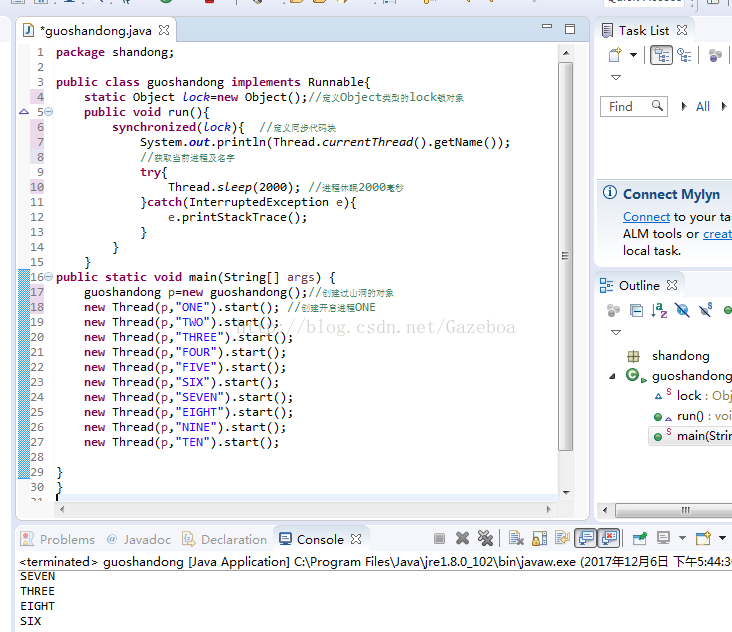Click Clear Console icon
Viewport: 732px width, 632px height.
tap(515, 539)
